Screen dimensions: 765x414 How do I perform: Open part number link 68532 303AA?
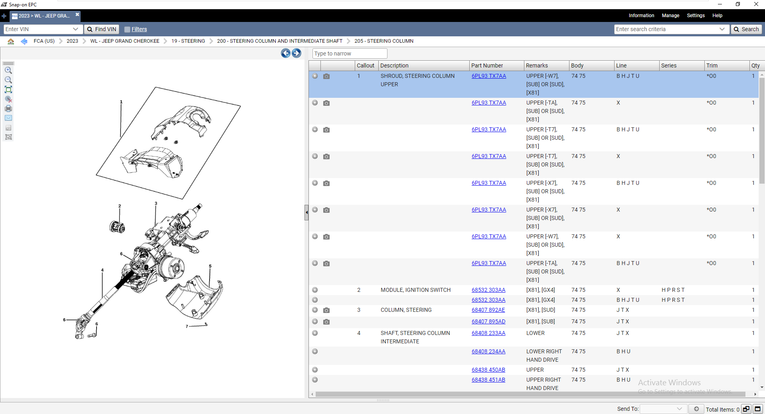[488, 290]
